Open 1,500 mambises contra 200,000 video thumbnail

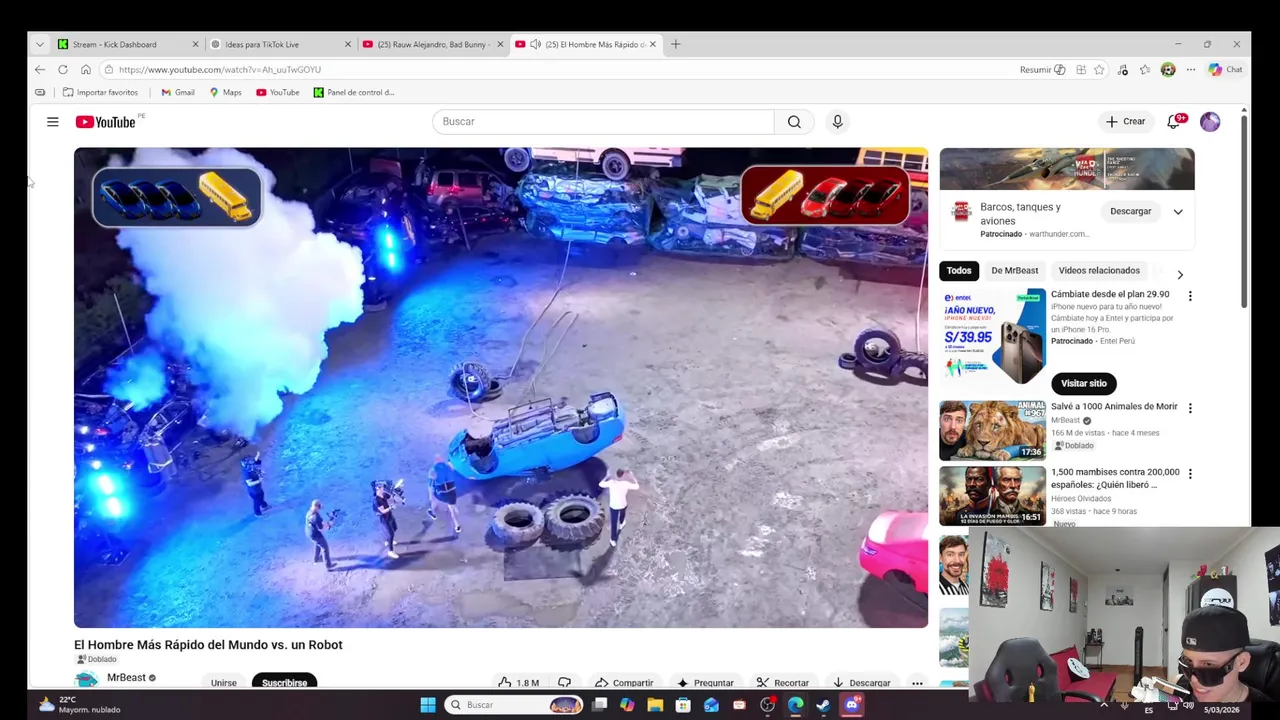992,496
